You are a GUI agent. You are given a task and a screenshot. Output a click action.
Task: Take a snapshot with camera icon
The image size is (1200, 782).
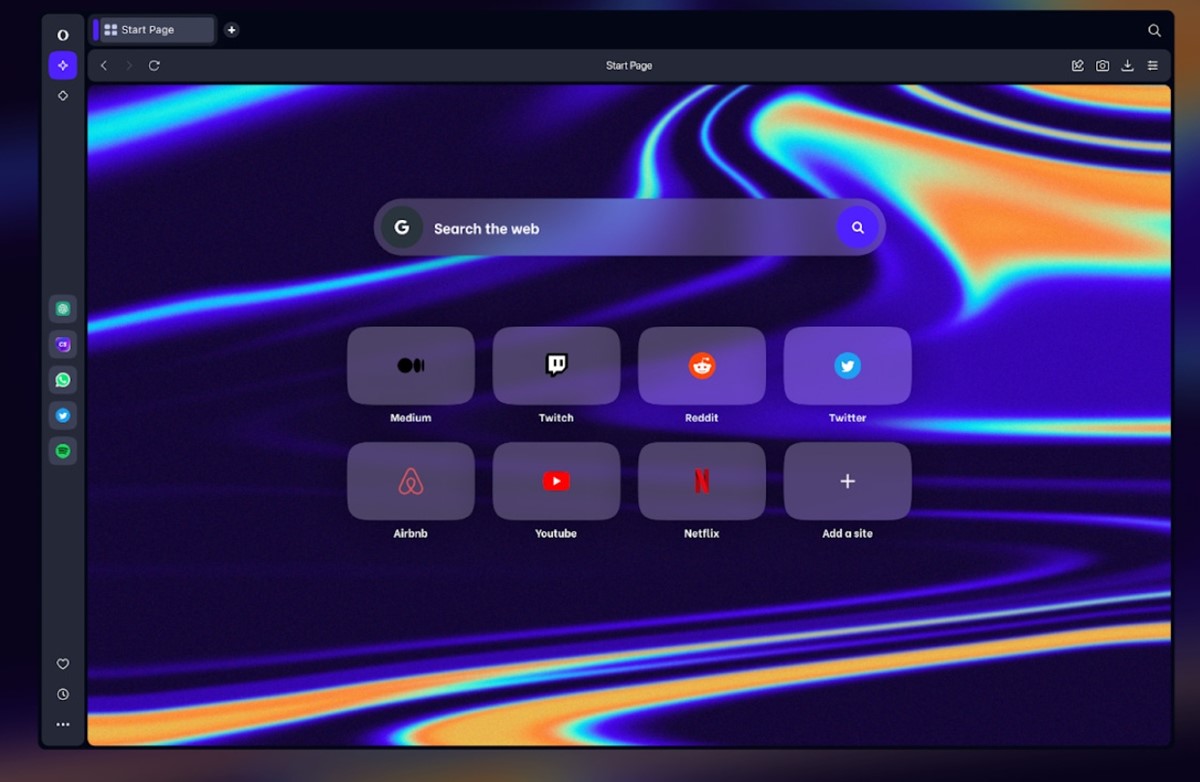[1102, 66]
